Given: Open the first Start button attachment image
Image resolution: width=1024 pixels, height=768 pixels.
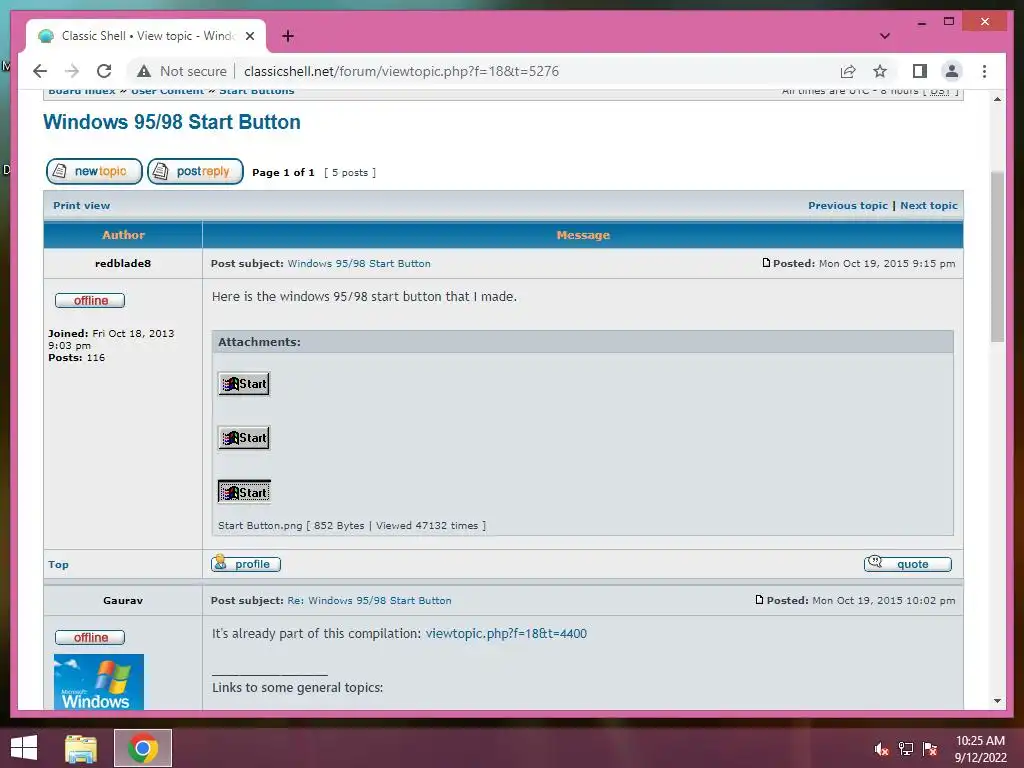Looking at the screenshot, I should pos(244,384).
